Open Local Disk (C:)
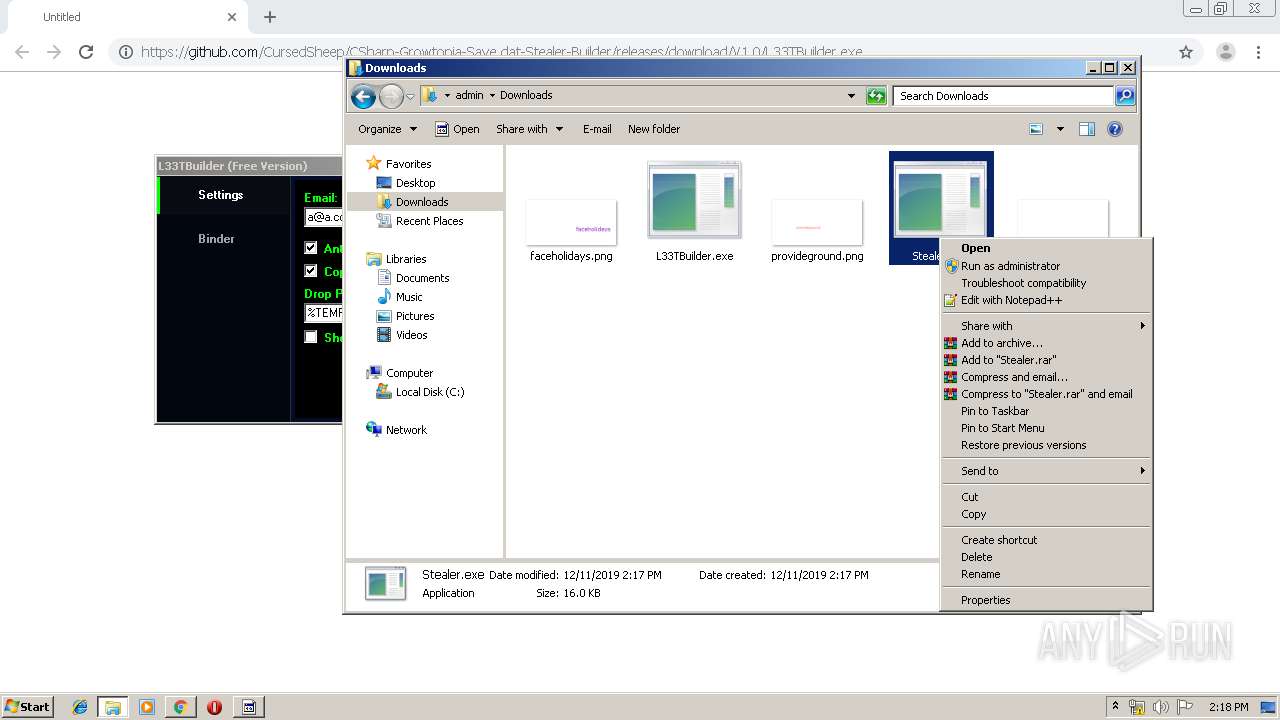Viewport: 1280px width, 720px height. coord(430,392)
